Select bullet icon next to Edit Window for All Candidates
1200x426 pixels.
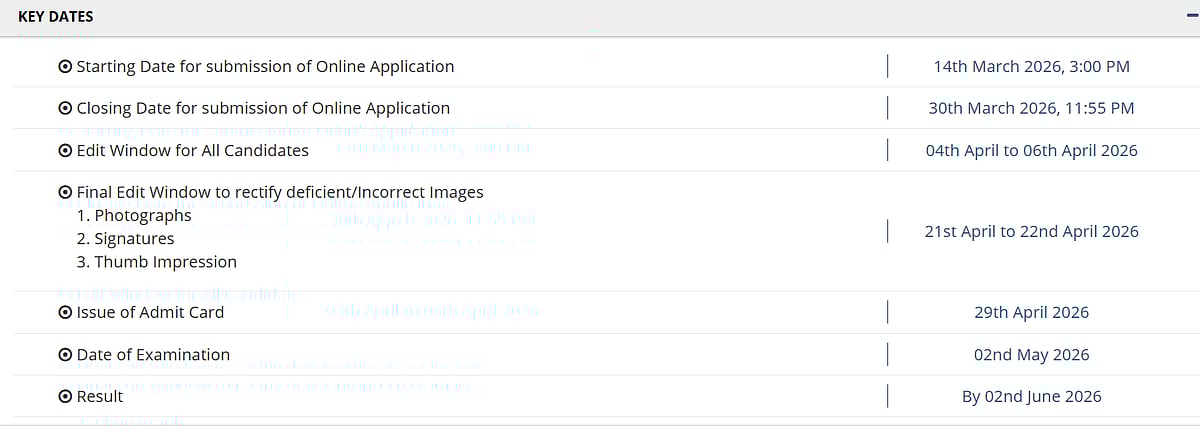click(x=65, y=151)
